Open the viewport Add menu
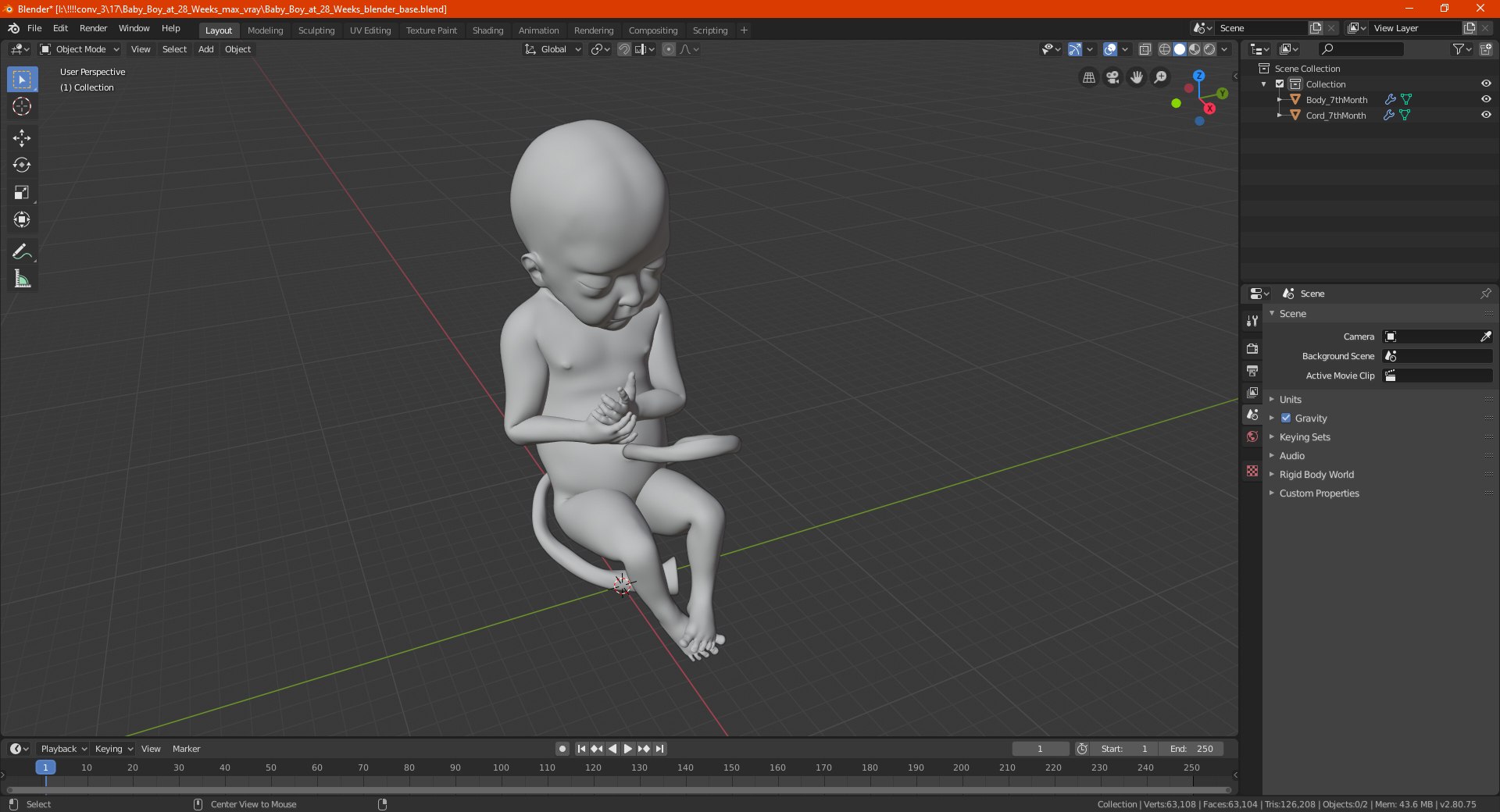 click(x=205, y=49)
